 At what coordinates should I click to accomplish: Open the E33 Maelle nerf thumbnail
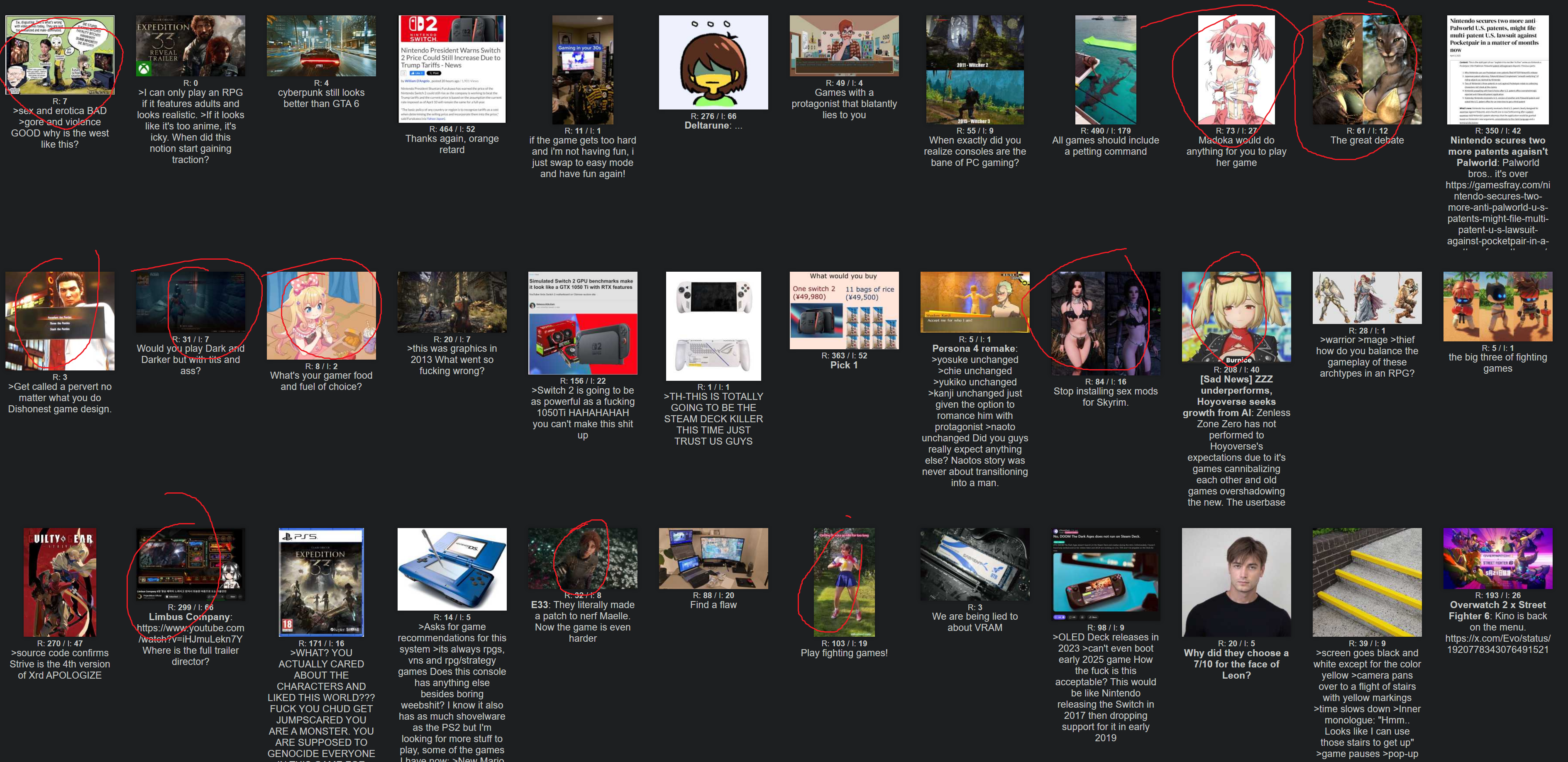pyautogui.click(x=583, y=558)
